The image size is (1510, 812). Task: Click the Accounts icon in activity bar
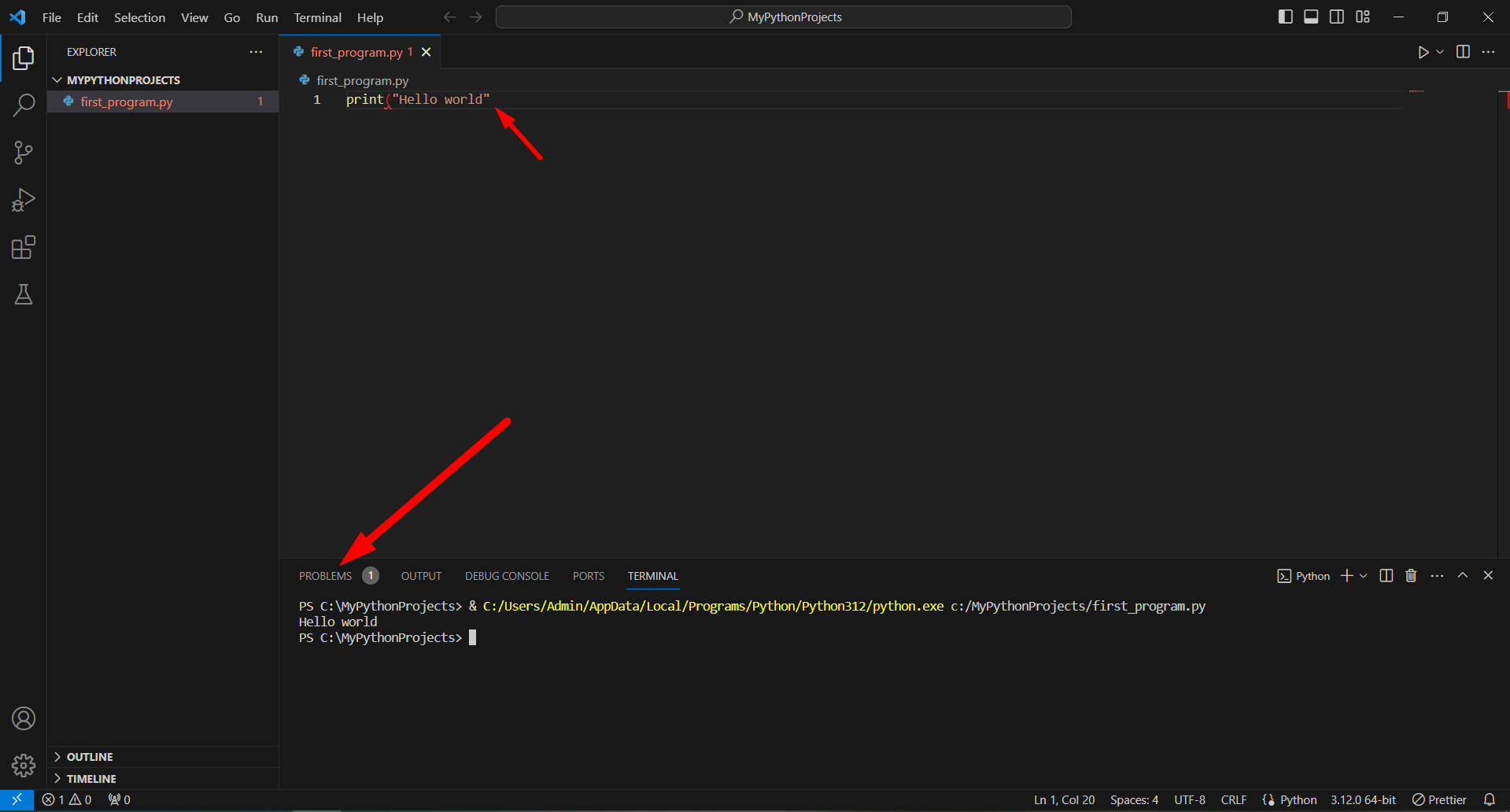(x=23, y=718)
